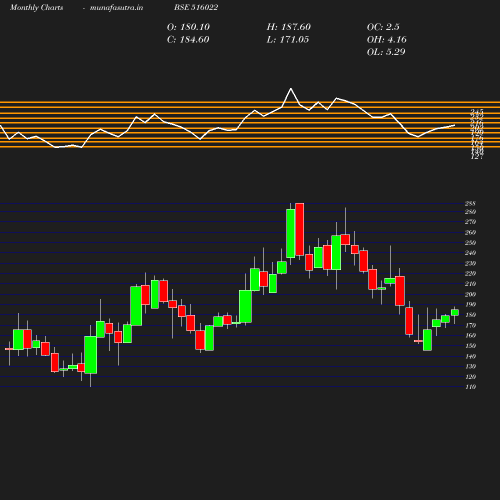
Task: Click the open value 'O: 180.10'
Action: pyautogui.click(x=188, y=27)
